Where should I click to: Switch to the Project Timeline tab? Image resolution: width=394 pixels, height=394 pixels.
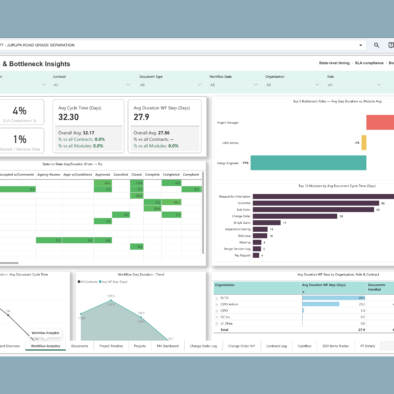pyautogui.click(x=111, y=346)
